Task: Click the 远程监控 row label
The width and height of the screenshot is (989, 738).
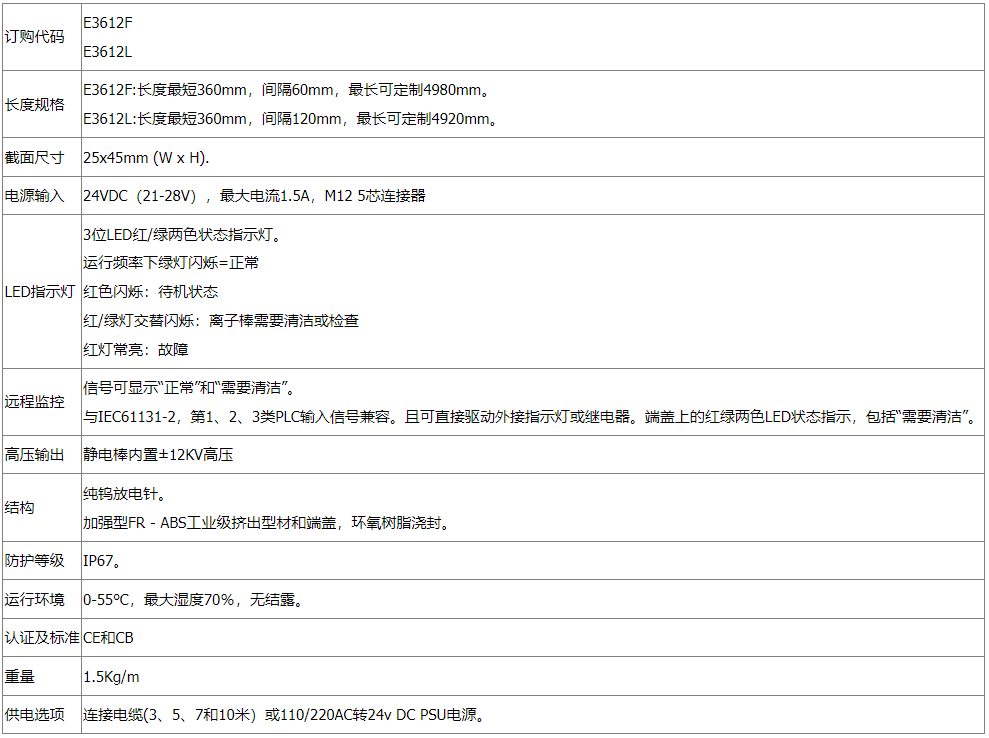Action: point(35,402)
